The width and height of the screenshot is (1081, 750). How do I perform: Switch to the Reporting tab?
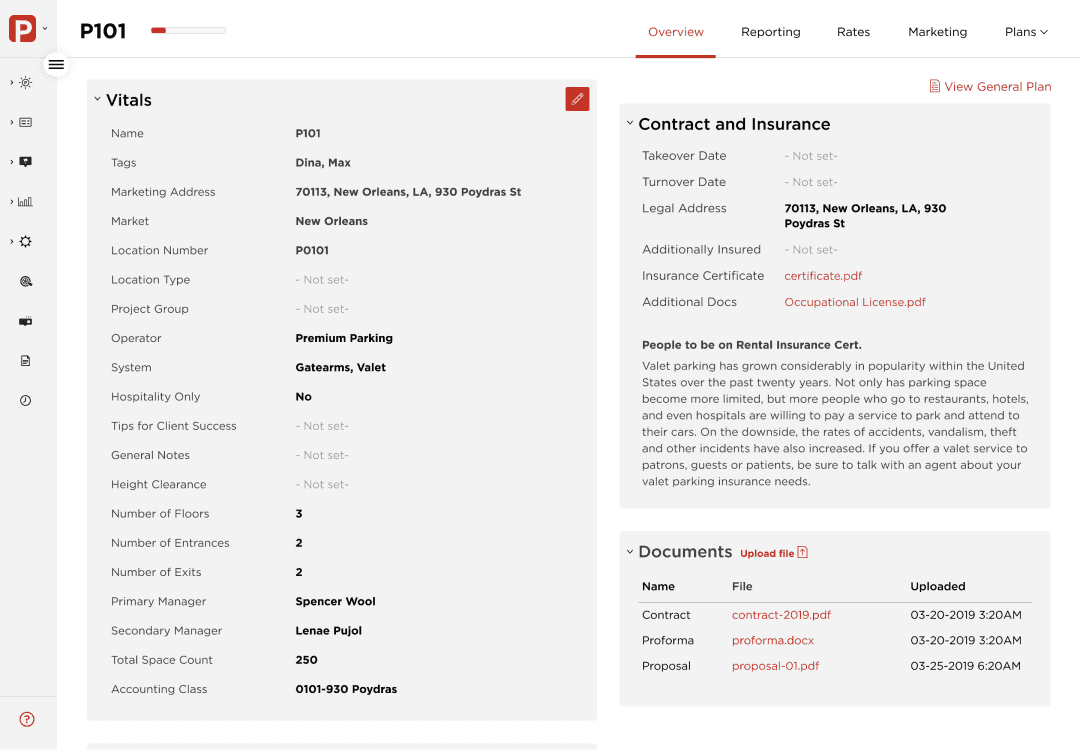(x=770, y=32)
